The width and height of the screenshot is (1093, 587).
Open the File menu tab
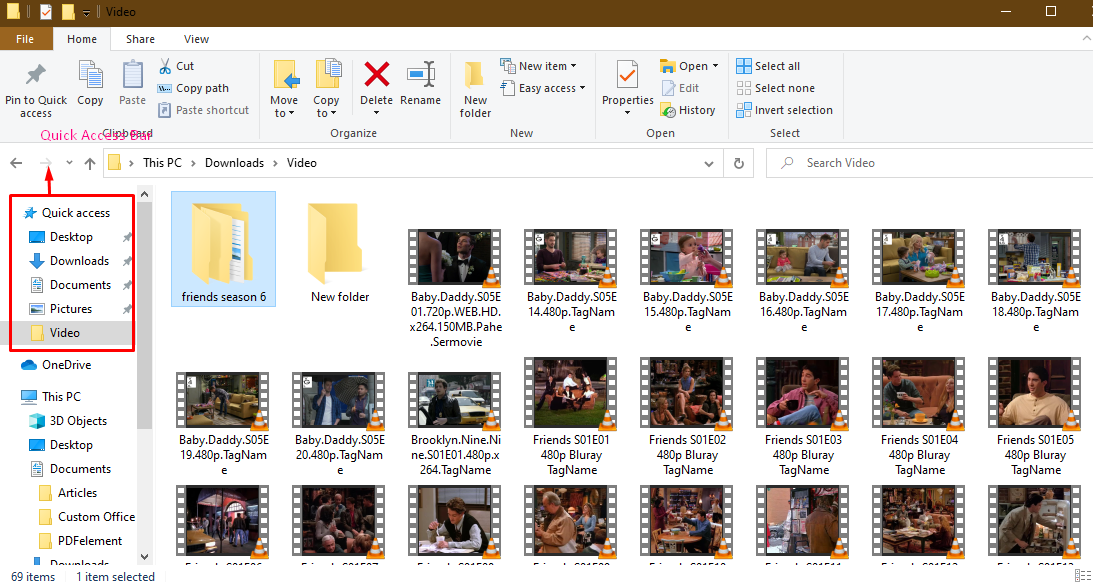coord(25,39)
